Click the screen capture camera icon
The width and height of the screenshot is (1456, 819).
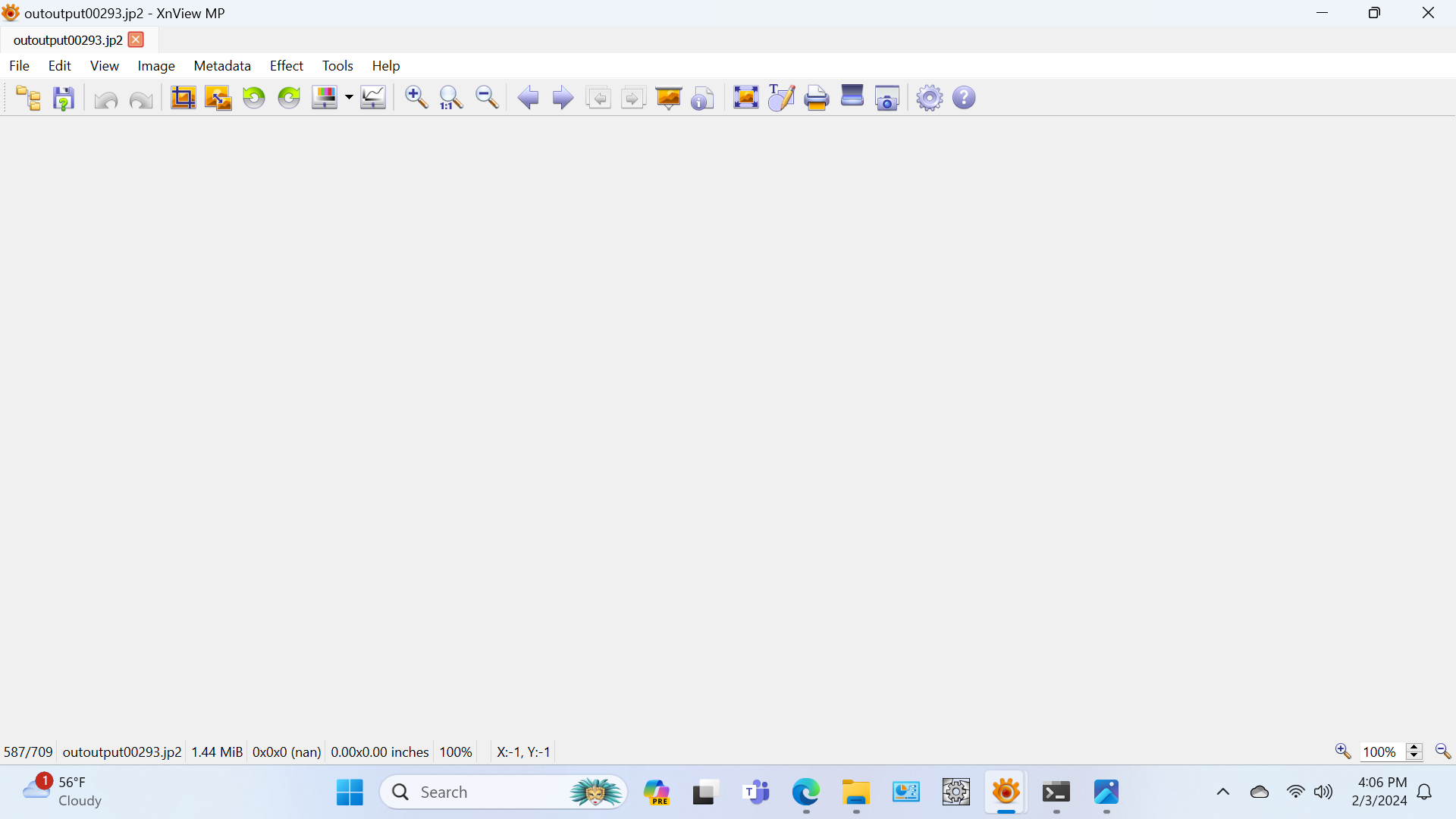[887, 98]
